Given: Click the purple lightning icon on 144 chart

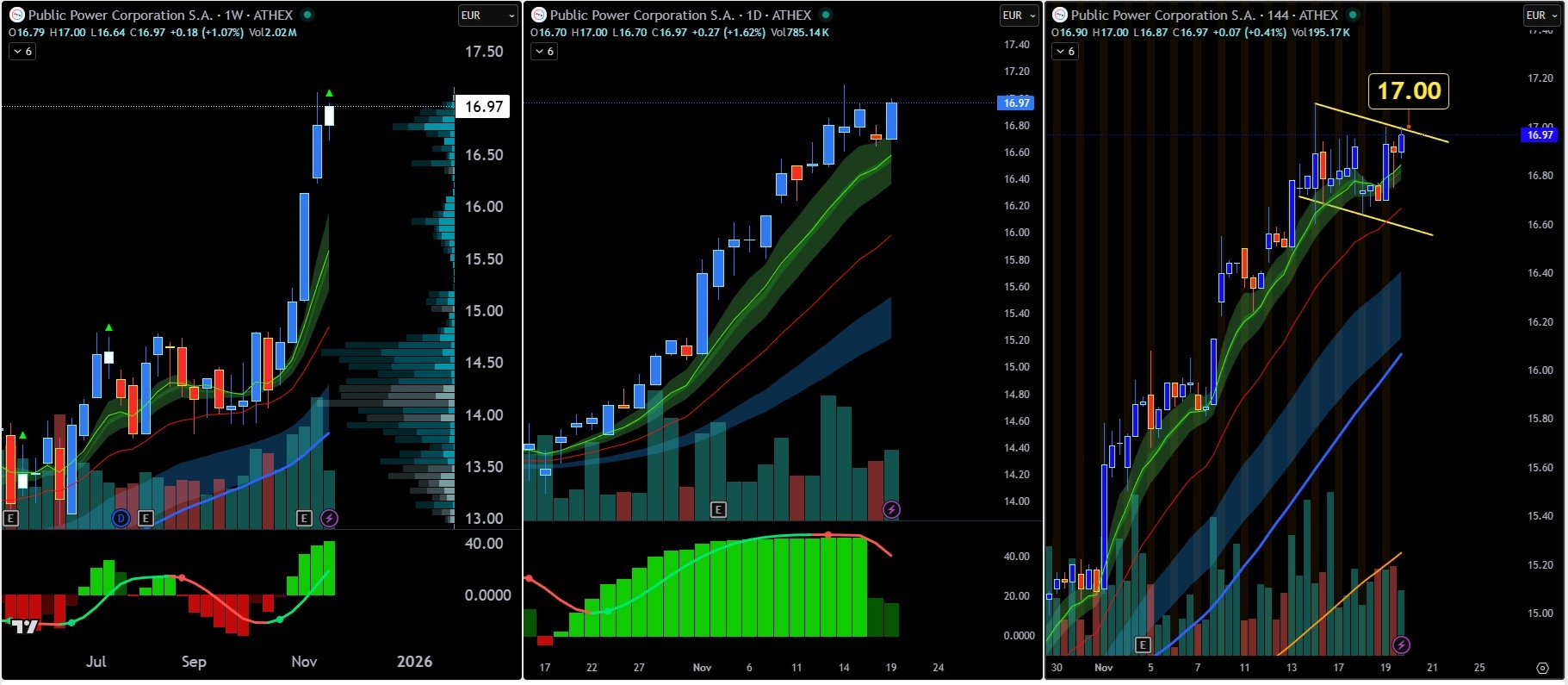Looking at the screenshot, I should coord(1401,645).
